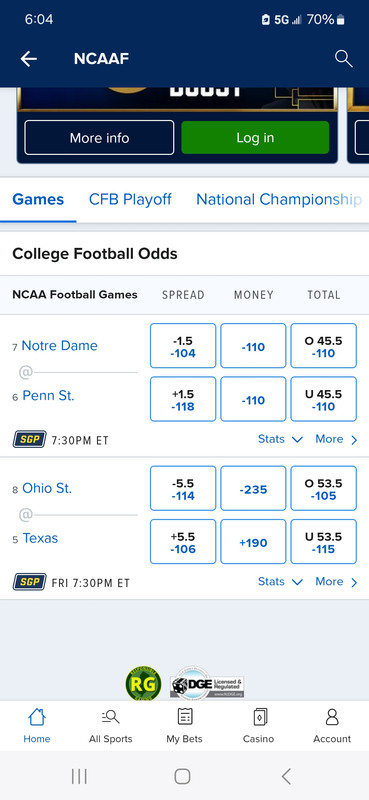Select Over 53.5 total for Ohio St. game

[x=324, y=489]
